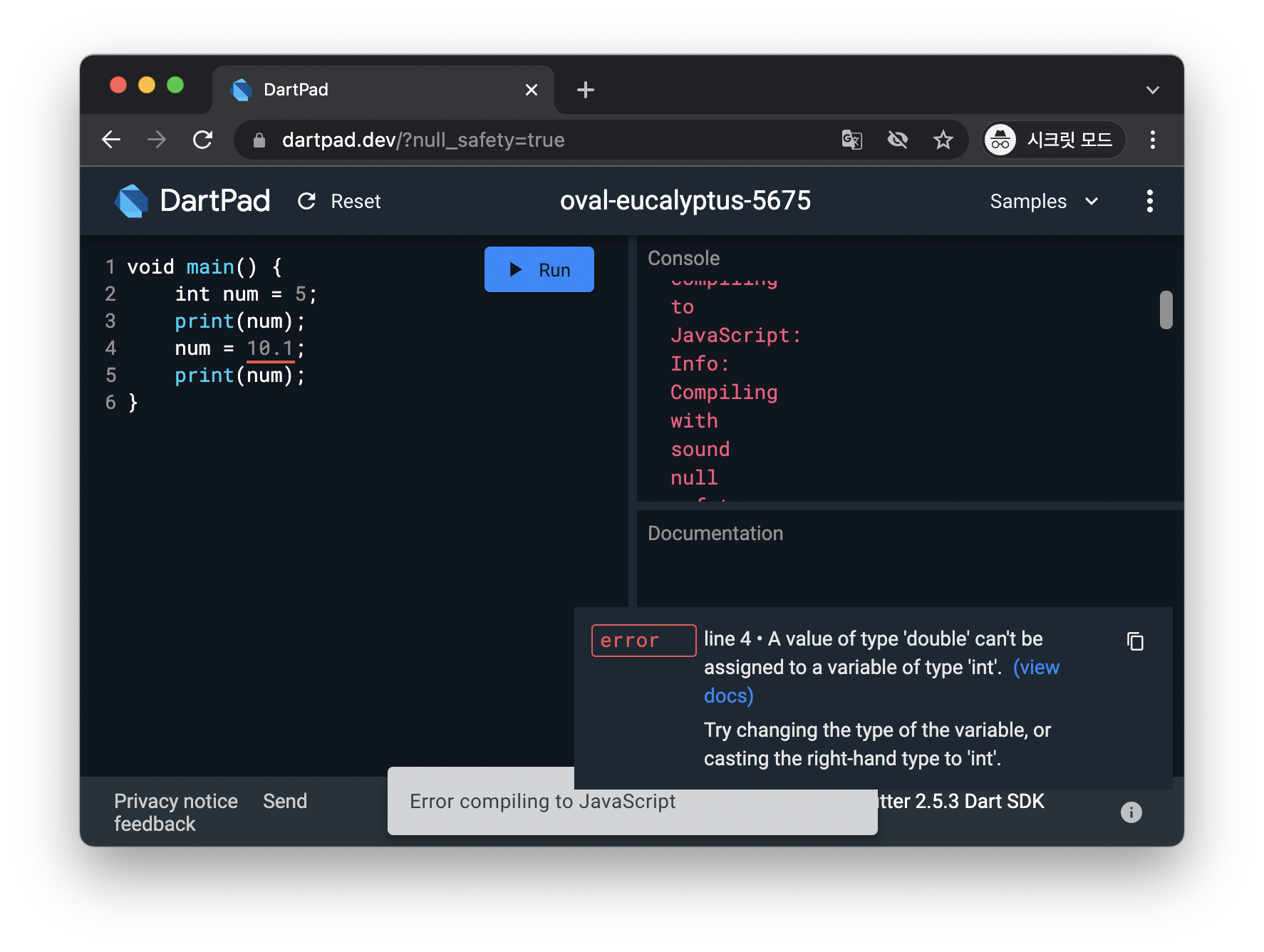Open the Chrome three-dot menu
This screenshot has width=1264, height=952.
(x=1152, y=140)
